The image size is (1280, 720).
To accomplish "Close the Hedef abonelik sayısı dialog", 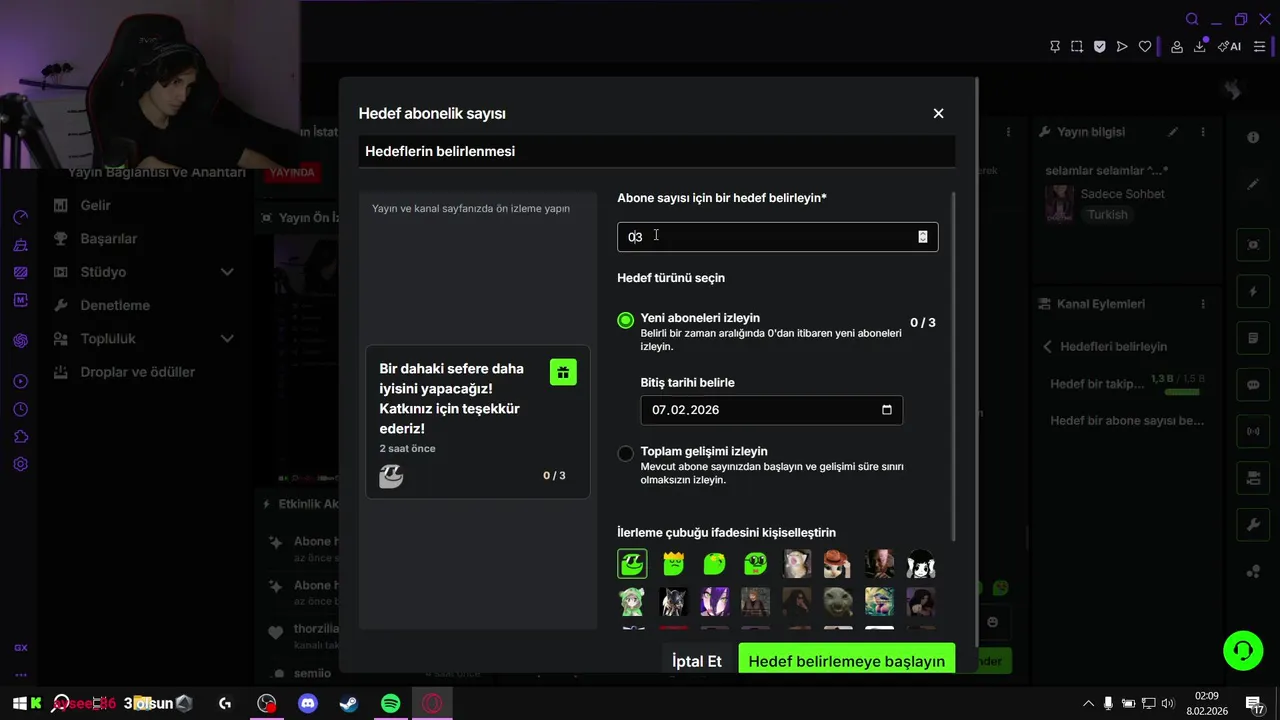I will click(938, 114).
